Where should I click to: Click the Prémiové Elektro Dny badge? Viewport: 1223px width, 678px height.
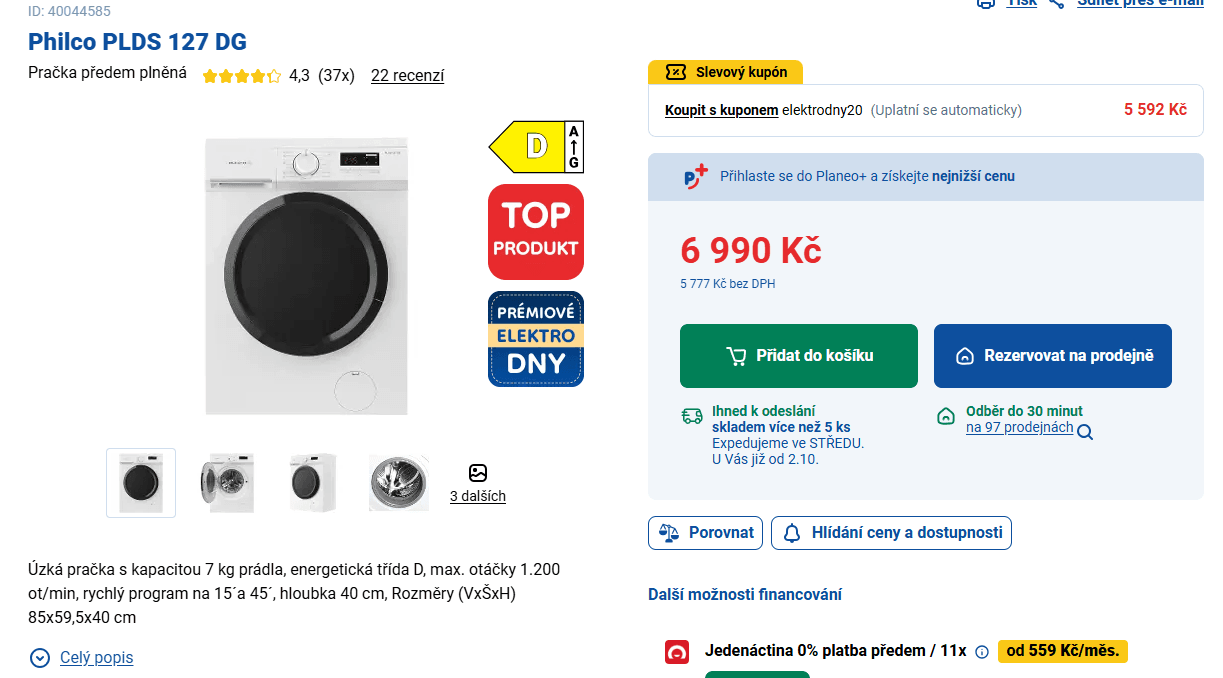click(x=535, y=339)
